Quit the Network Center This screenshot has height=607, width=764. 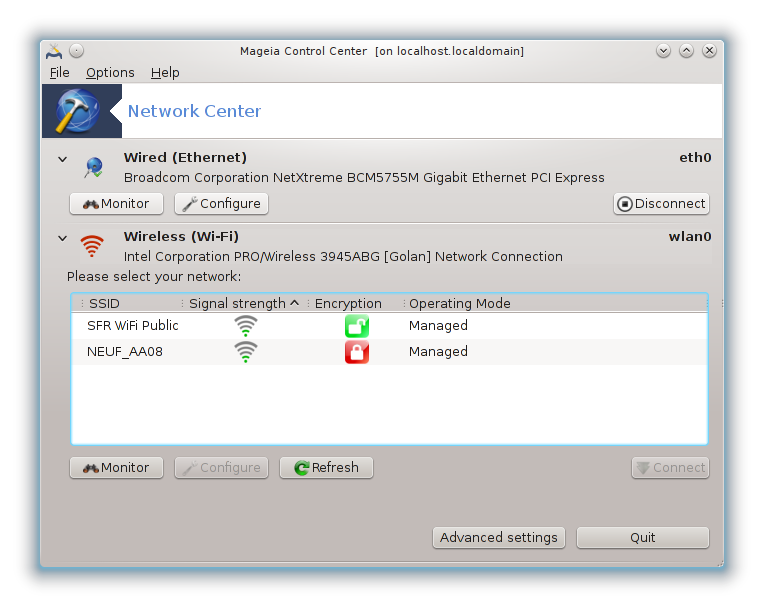[x=643, y=537]
